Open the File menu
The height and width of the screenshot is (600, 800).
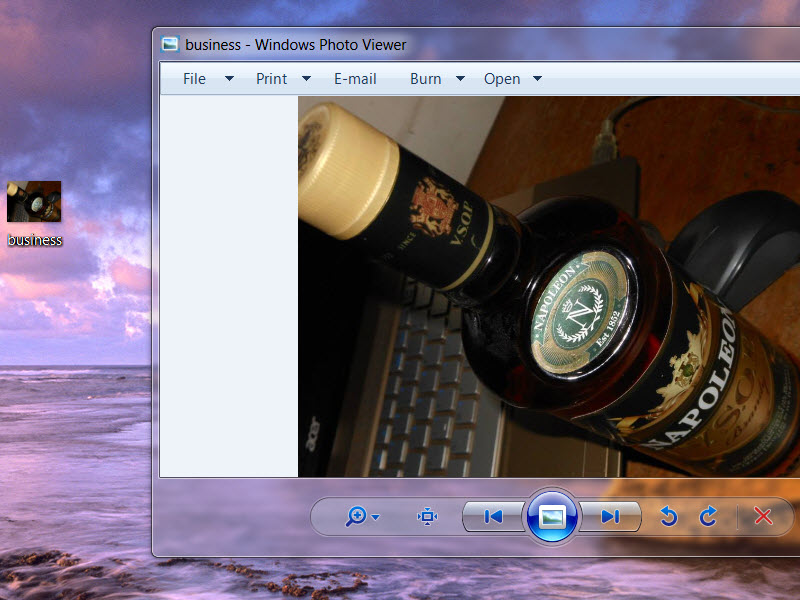194,79
